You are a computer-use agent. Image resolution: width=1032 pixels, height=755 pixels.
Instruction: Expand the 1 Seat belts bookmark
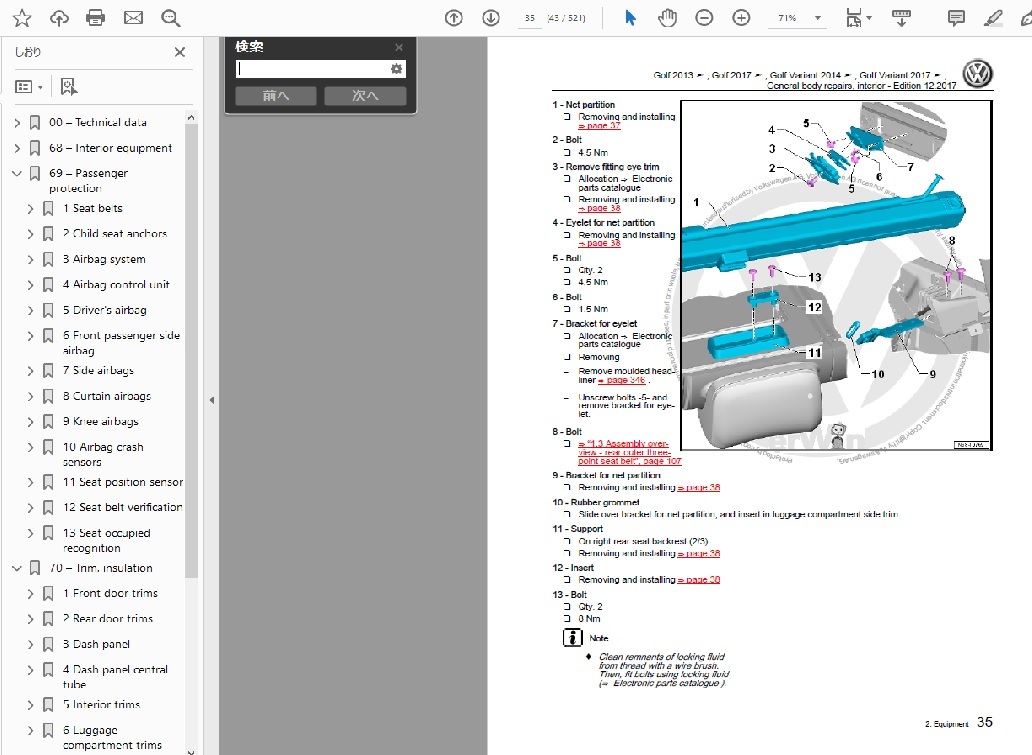tap(30, 209)
